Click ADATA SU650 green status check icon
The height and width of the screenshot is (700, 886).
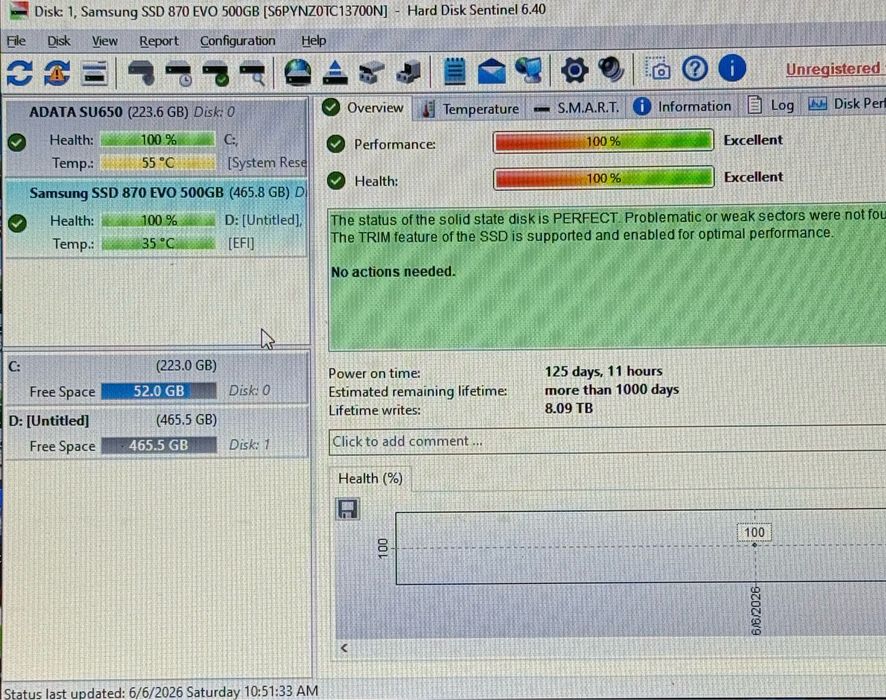tap(17, 142)
